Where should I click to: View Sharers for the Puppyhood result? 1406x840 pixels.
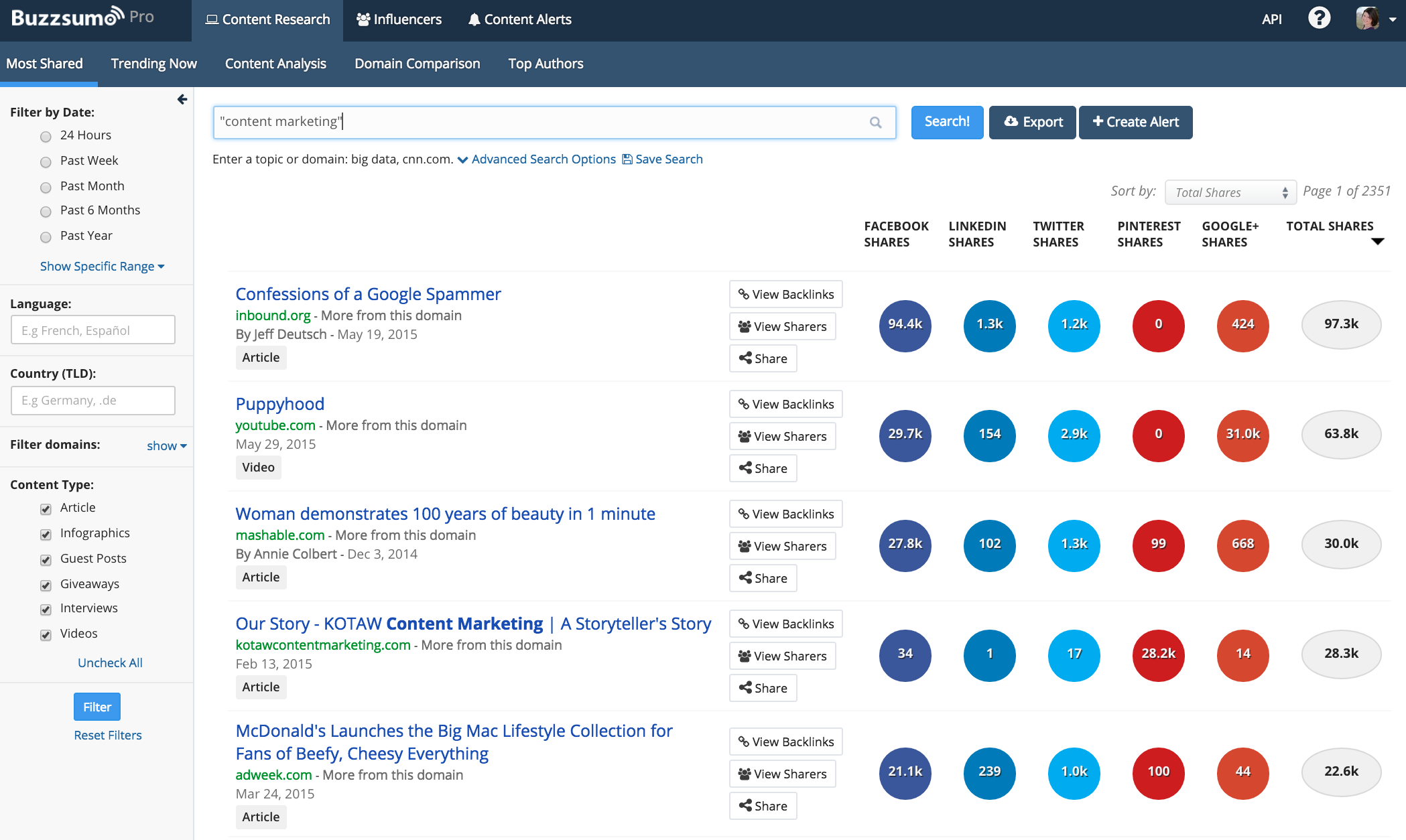(782, 436)
